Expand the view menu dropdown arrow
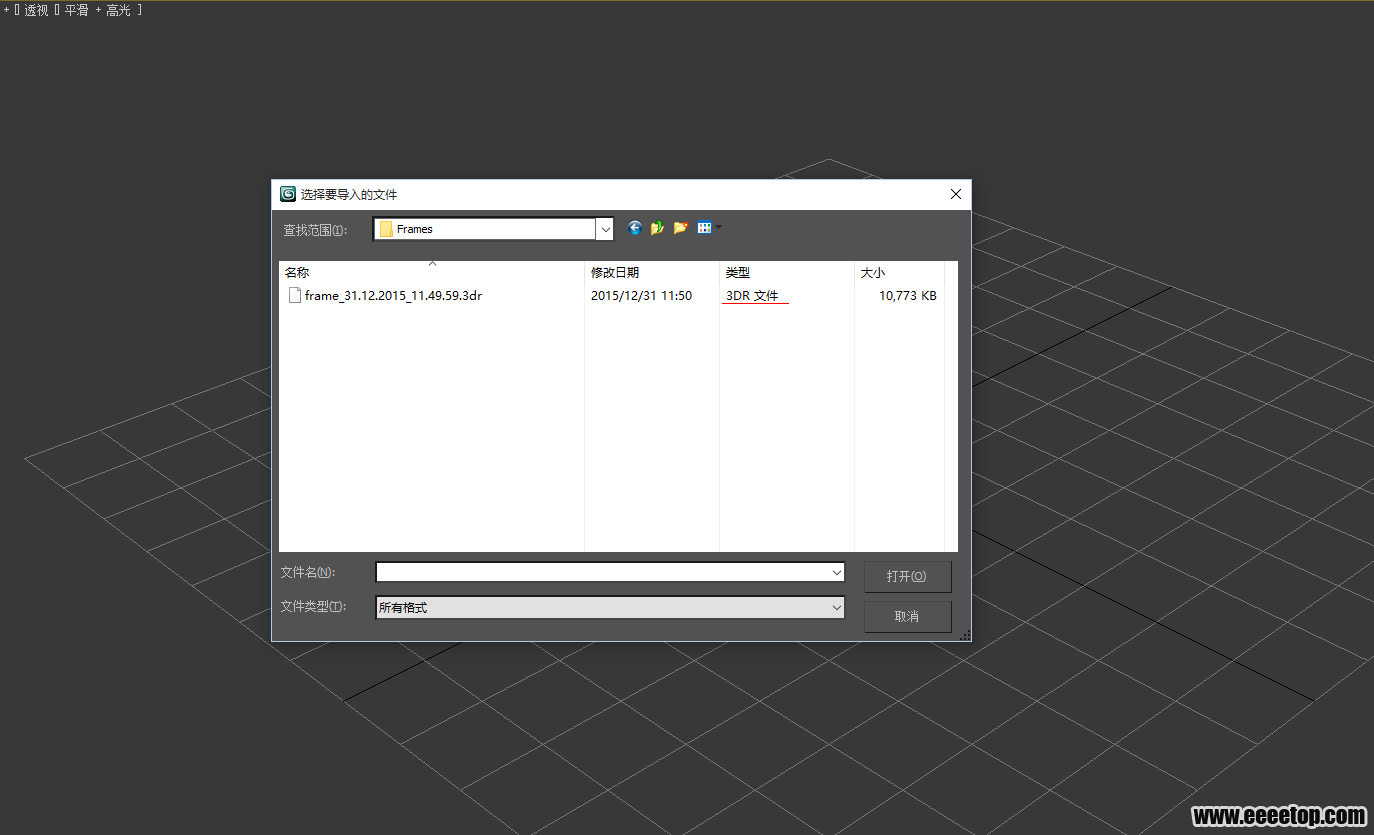The width and height of the screenshot is (1374, 835). coord(718,228)
